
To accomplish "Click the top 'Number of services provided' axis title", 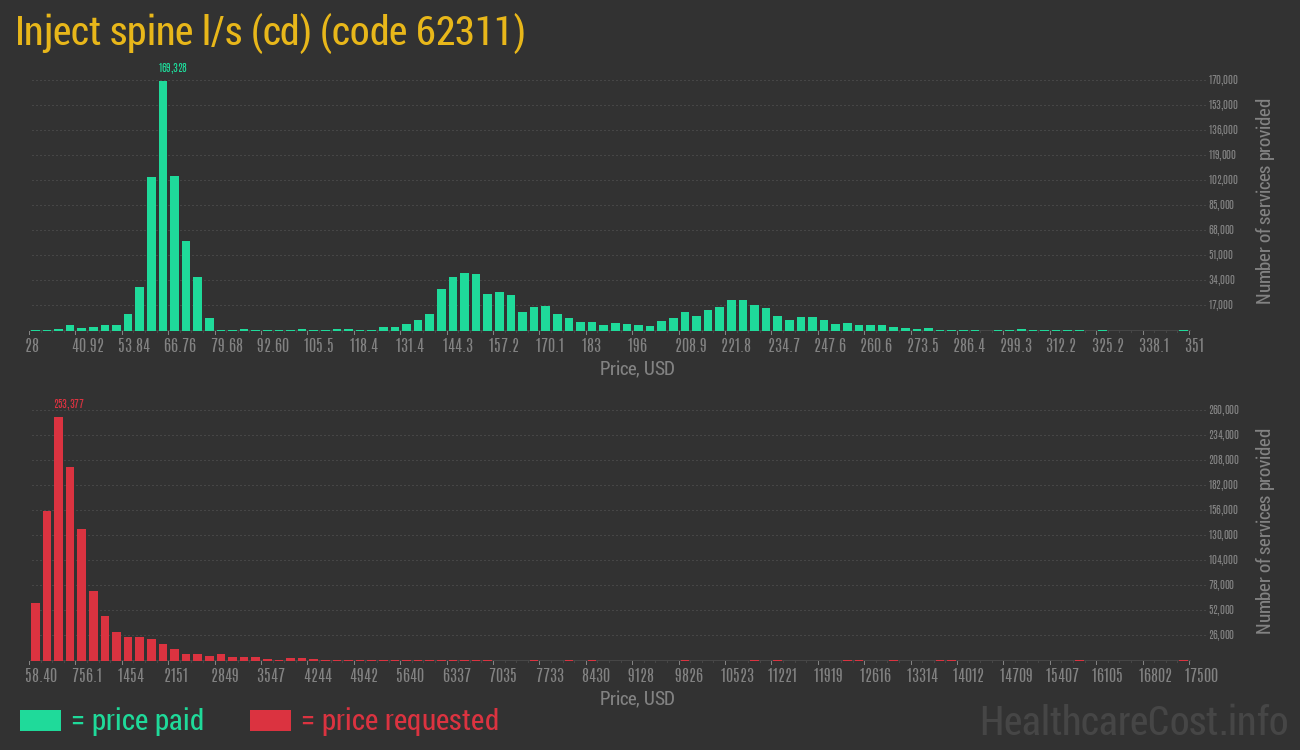I will tap(1264, 201).
